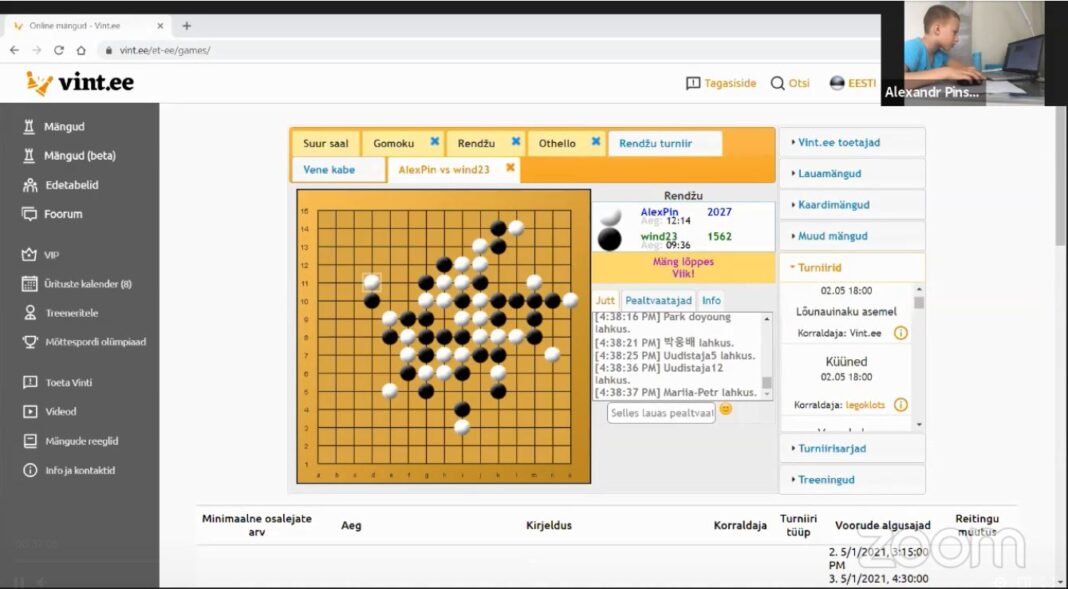The width and height of the screenshot is (1068, 589).
Task: Reload the page with the refresh icon
Action: pyautogui.click(x=59, y=50)
